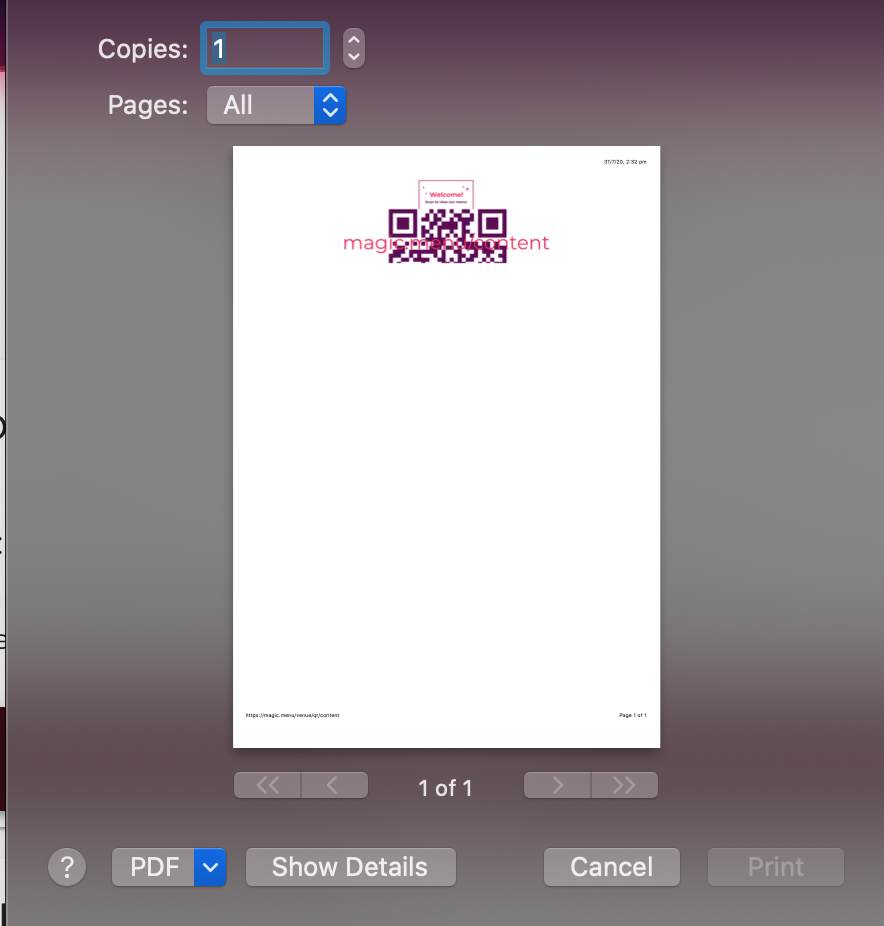Click the Print button
Image resolution: width=884 pixels, height=926 pixels.
[775, 867]
